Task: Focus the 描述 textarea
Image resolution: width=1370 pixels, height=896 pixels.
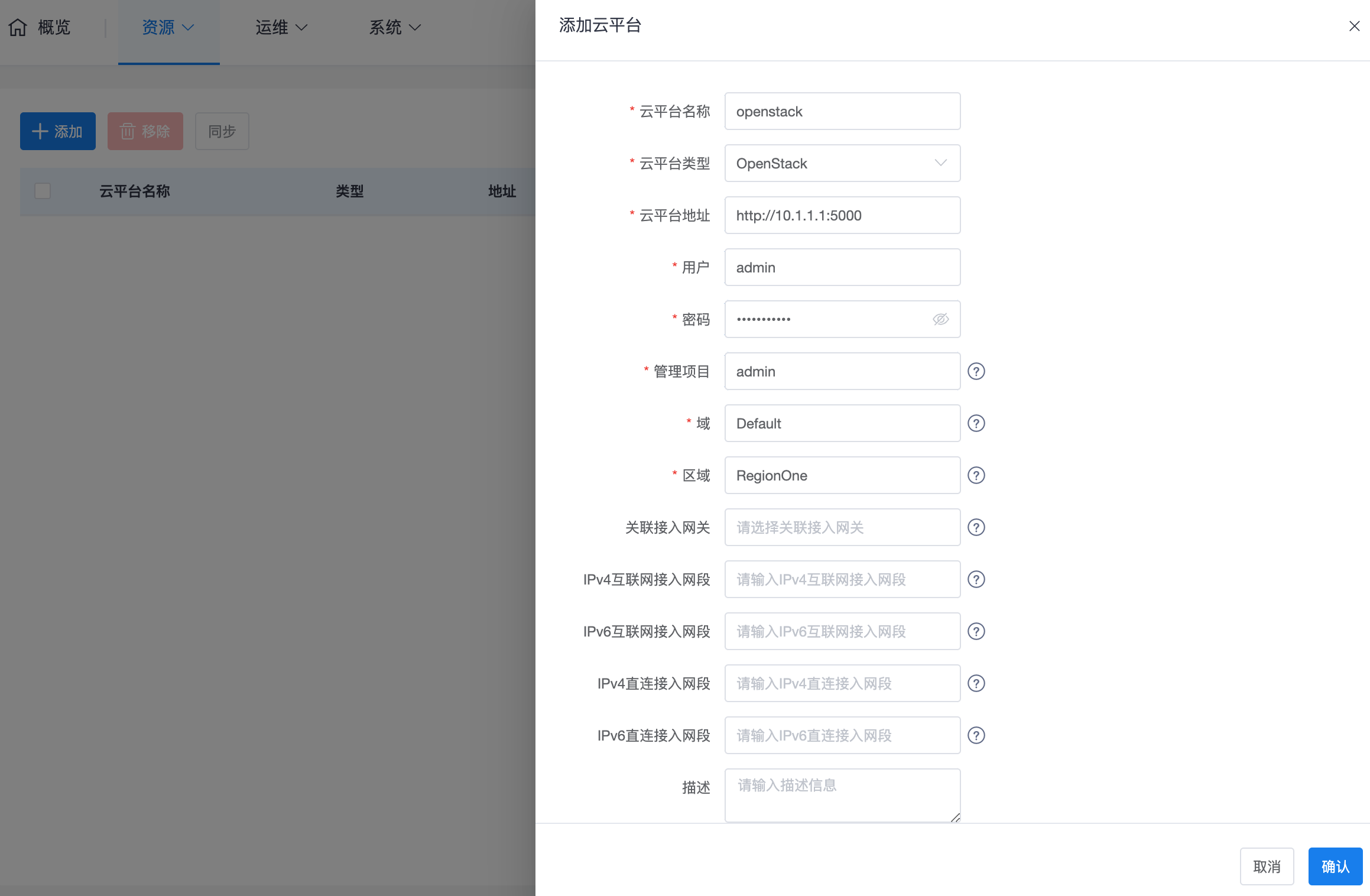Action: tap(842, 796)
